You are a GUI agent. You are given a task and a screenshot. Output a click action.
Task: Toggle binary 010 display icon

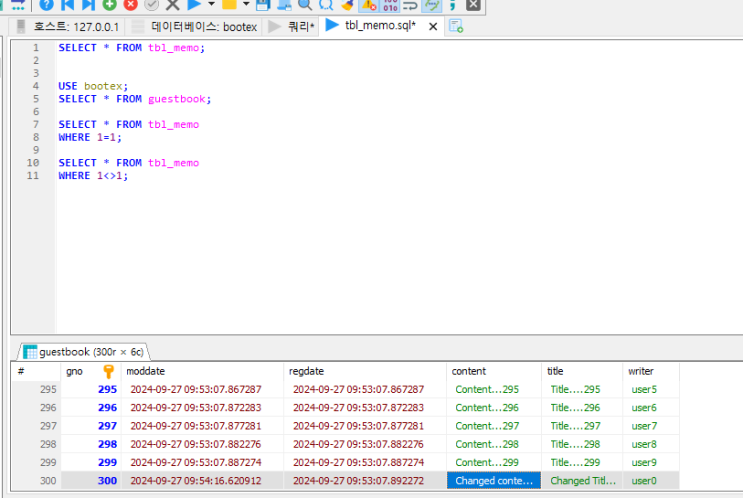point(390,5)
